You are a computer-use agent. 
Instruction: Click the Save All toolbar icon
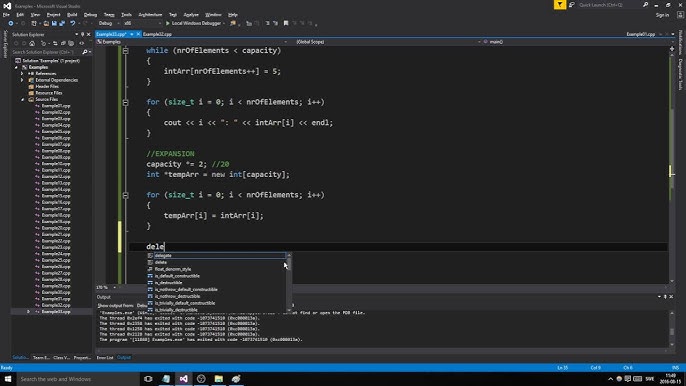coord(62,23)
